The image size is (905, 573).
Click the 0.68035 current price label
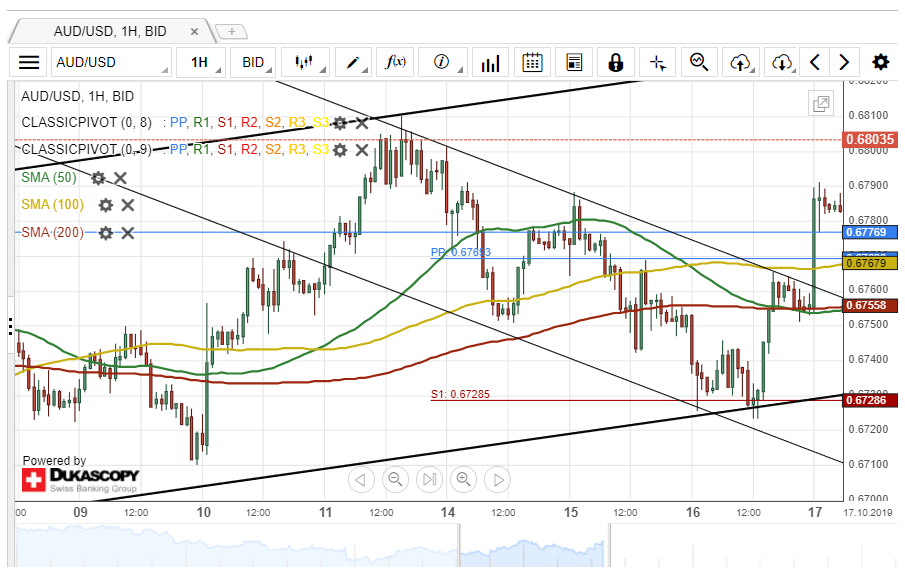point(870,139)
